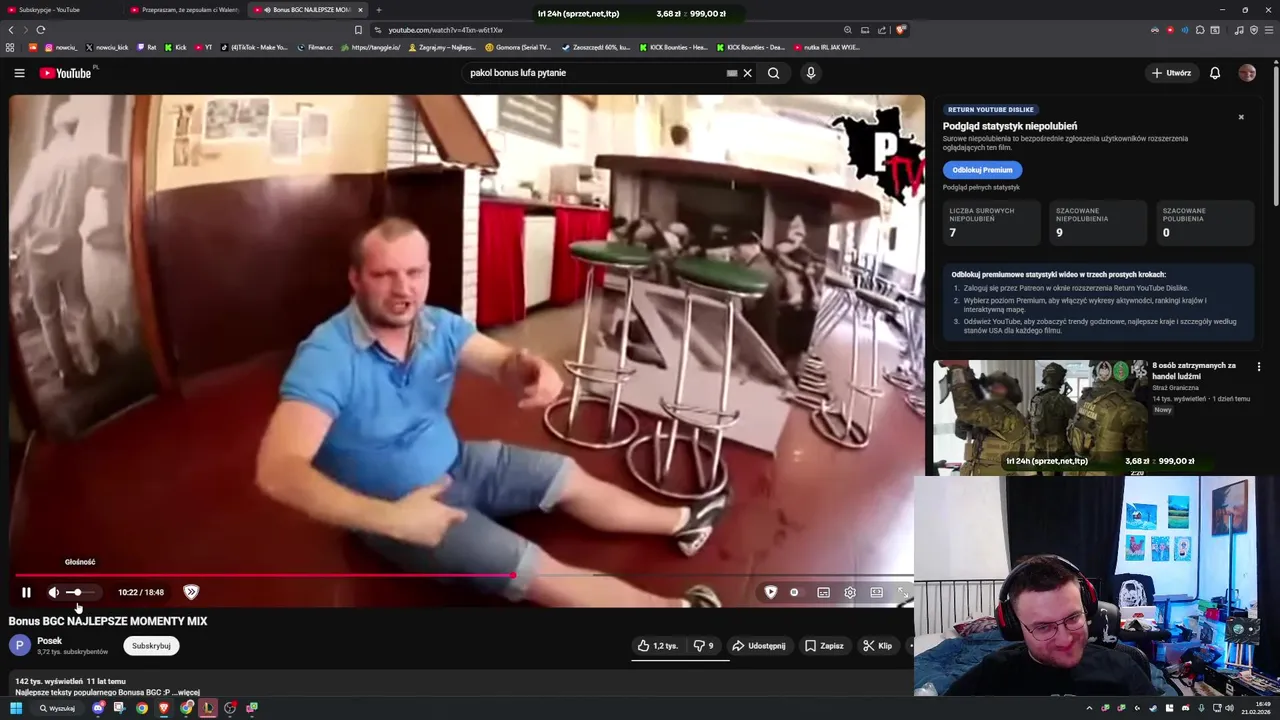Image resolution: width=1280 pixels, height=720 pixels.
Task: Open the share page icon in address bar
Action: point(882,30)
